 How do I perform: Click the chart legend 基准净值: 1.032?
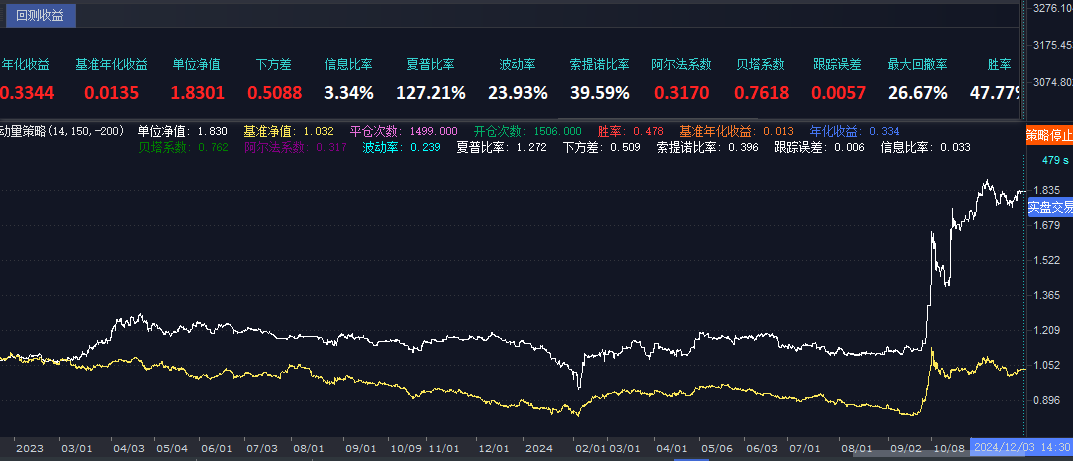[x=288, y=131]
